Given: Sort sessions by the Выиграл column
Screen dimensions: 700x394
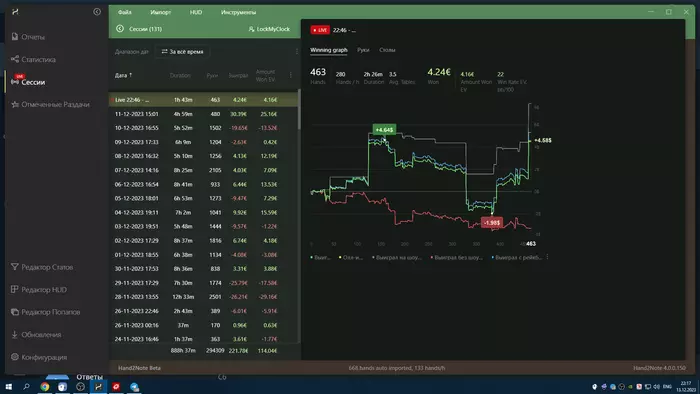Looking at the screenshot, I should click(x=238, y=75).
